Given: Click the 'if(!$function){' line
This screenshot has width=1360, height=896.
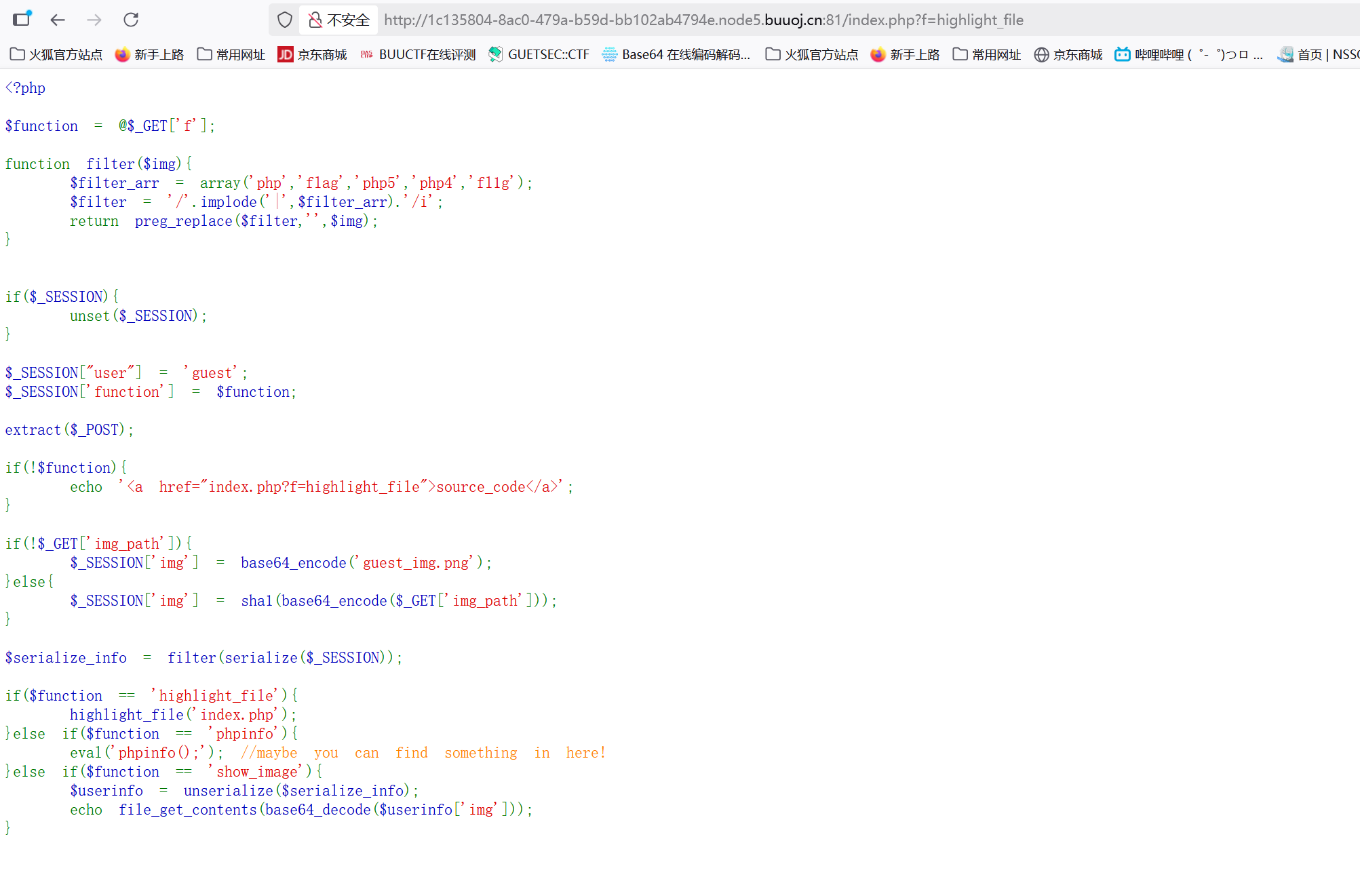Looking at the screenshot, I should pos(66,468).
